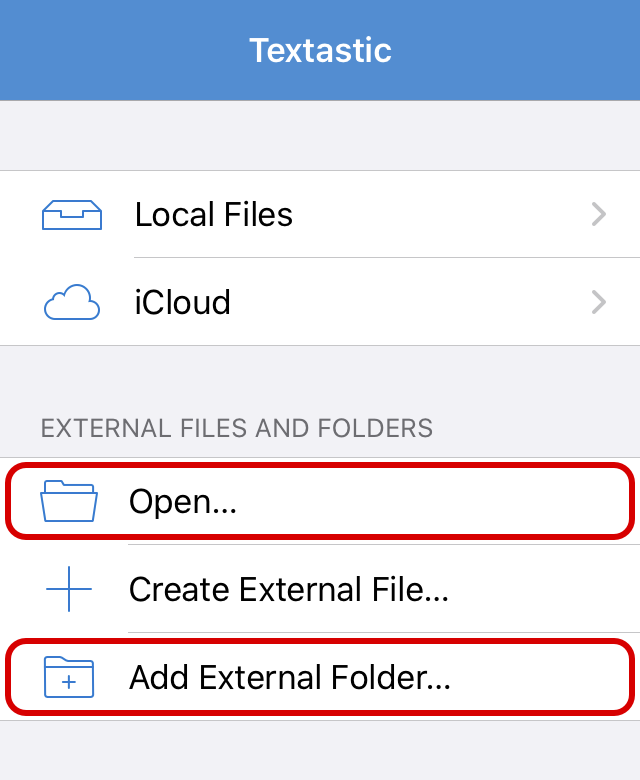640x780 pixels.
Task: Click the Textastic title in header
Action: coord(320,50)
